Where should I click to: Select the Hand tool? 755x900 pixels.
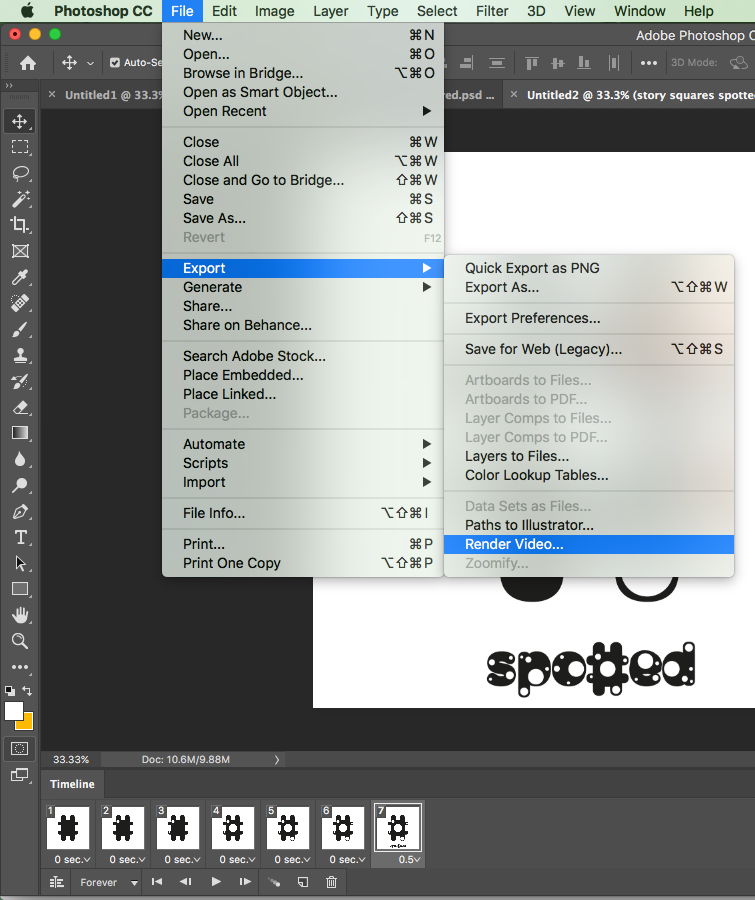point(20,615)
